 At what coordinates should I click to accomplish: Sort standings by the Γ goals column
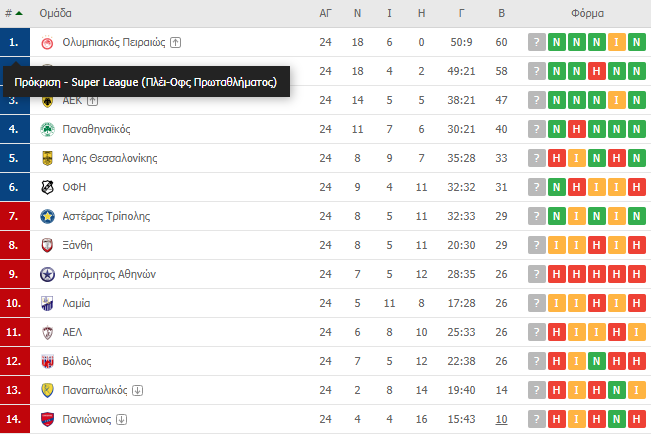(461, 14)
